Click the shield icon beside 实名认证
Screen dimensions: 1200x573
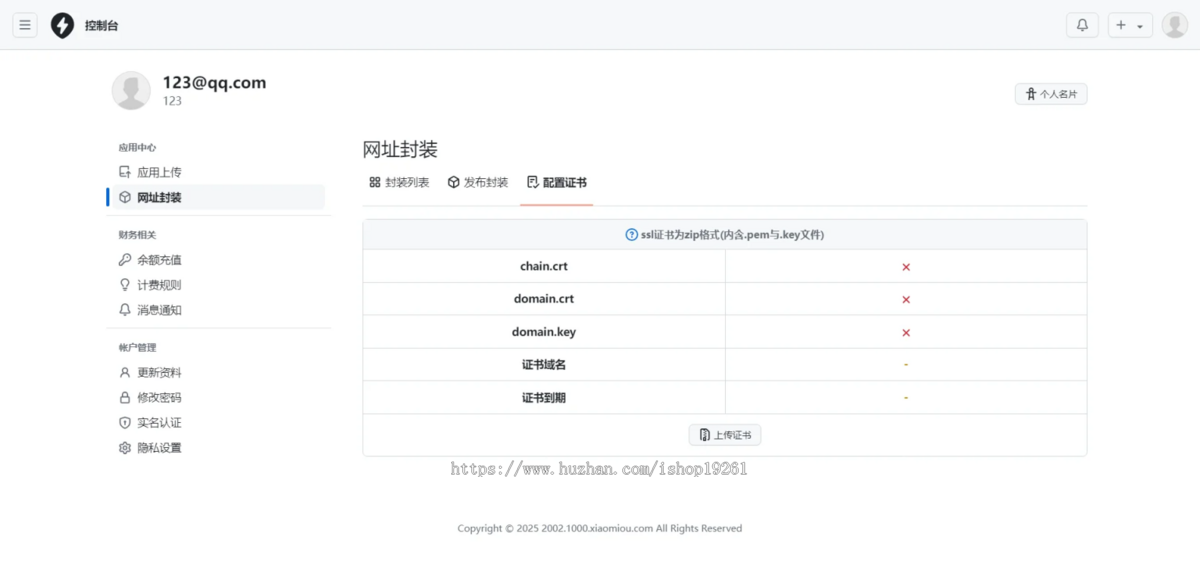(x=125, y=422)
